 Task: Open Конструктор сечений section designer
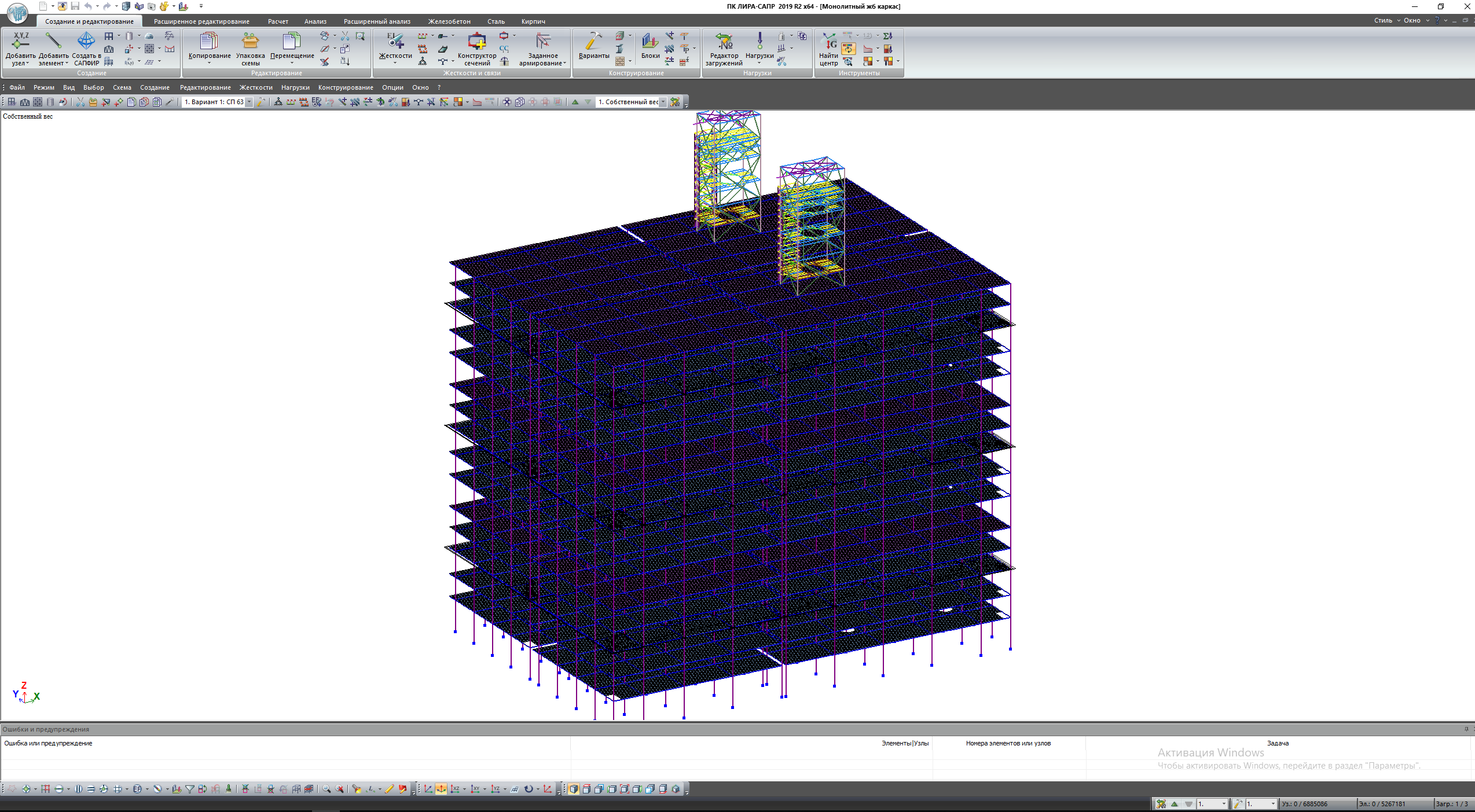point(476,42)
